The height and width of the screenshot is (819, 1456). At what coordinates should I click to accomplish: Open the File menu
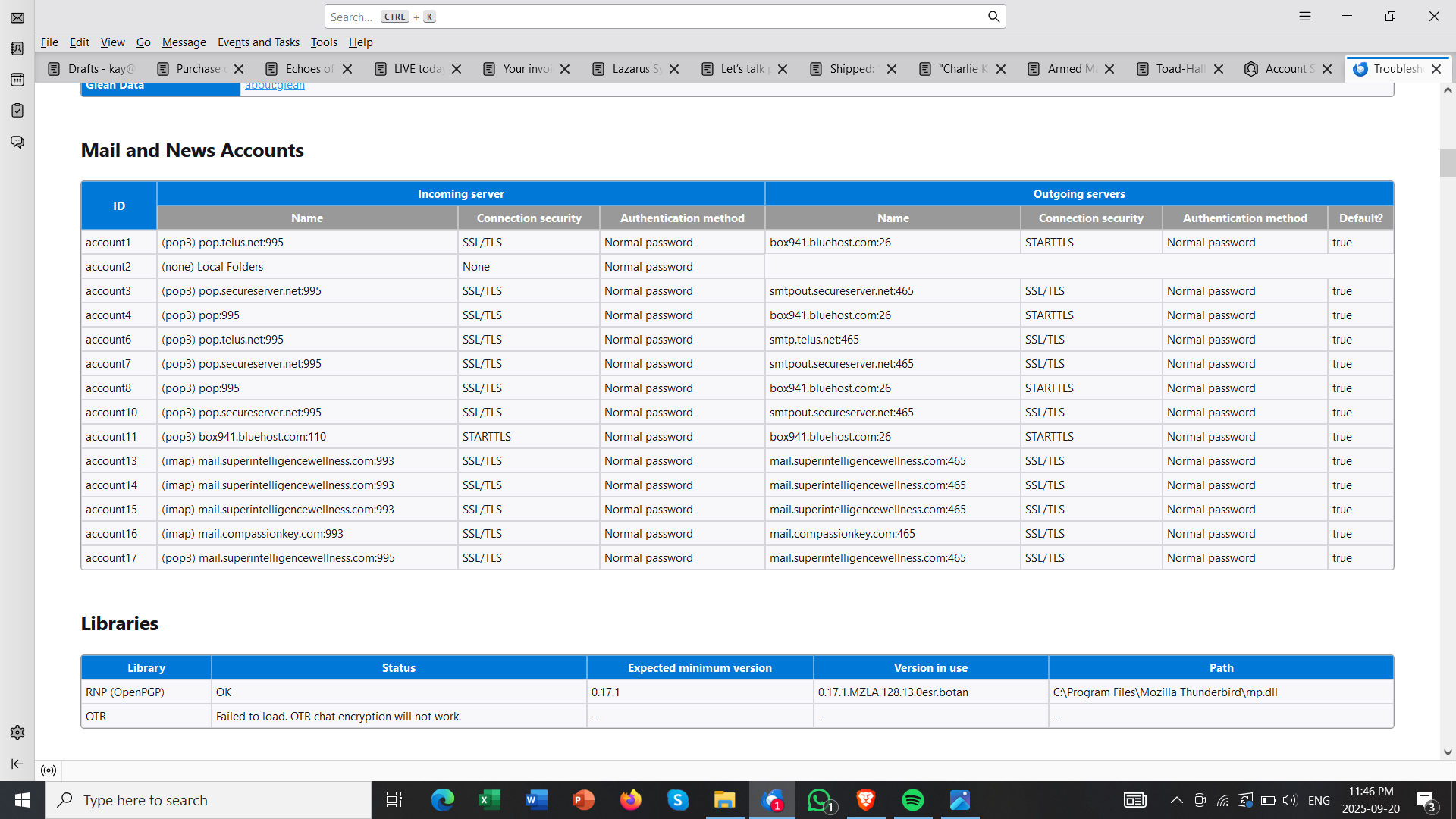point(49,42)
